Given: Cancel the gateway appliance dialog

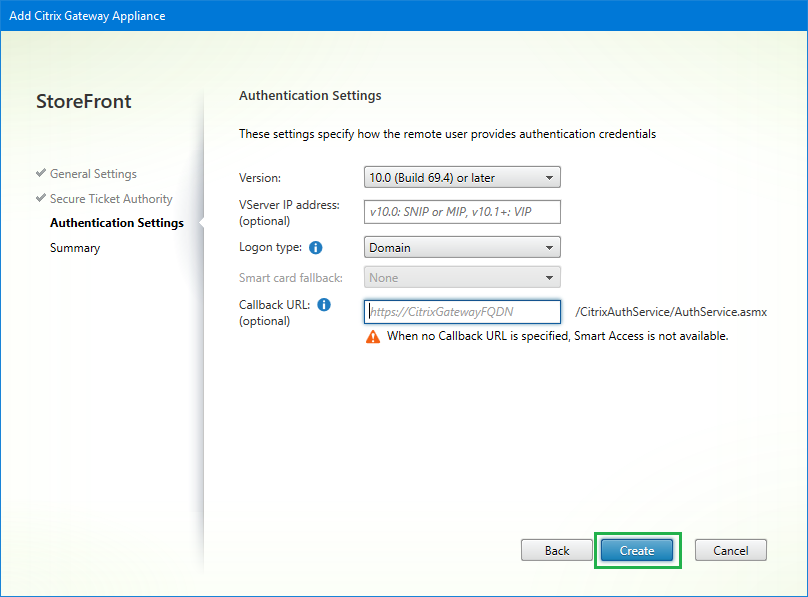Looking at the screenshot, I should click(x=730, y=550).
